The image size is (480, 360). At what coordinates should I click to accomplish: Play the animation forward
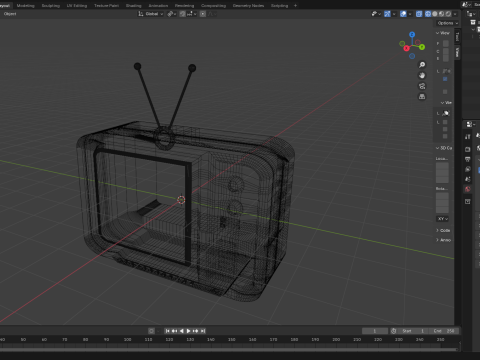tap(188, 331)
